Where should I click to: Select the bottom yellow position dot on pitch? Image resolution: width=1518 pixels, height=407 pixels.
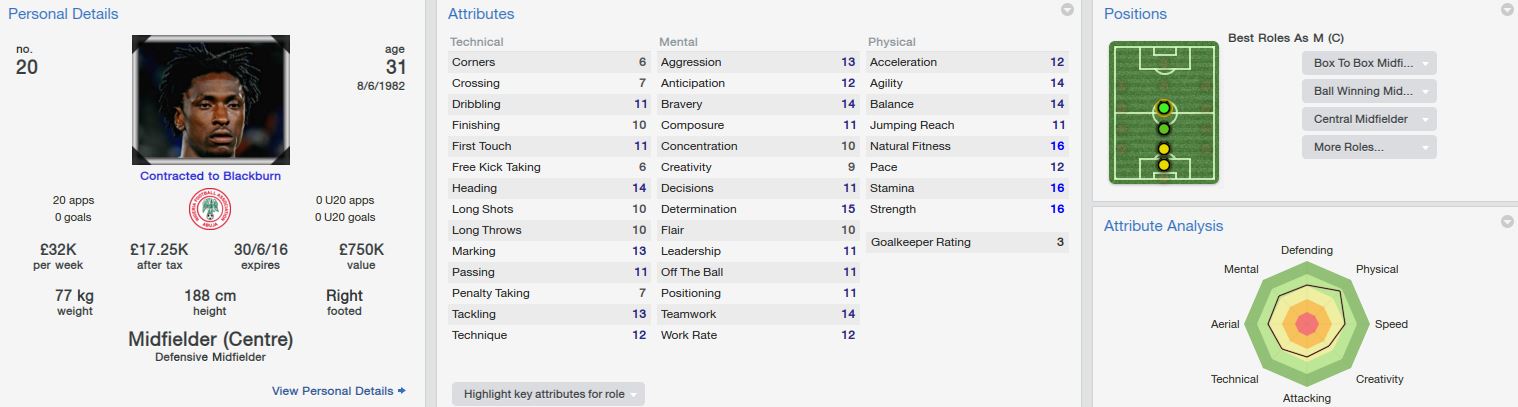pos(1164,164)
